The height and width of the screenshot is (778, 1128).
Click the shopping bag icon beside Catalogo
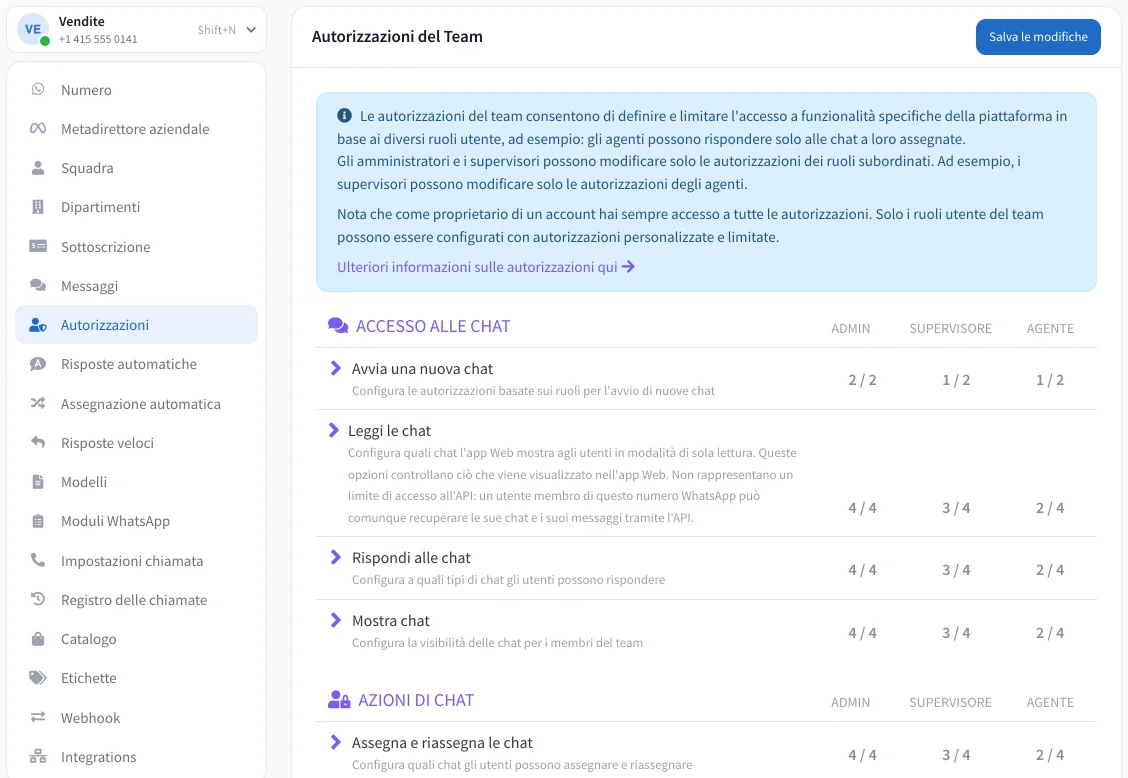(38, 638)
